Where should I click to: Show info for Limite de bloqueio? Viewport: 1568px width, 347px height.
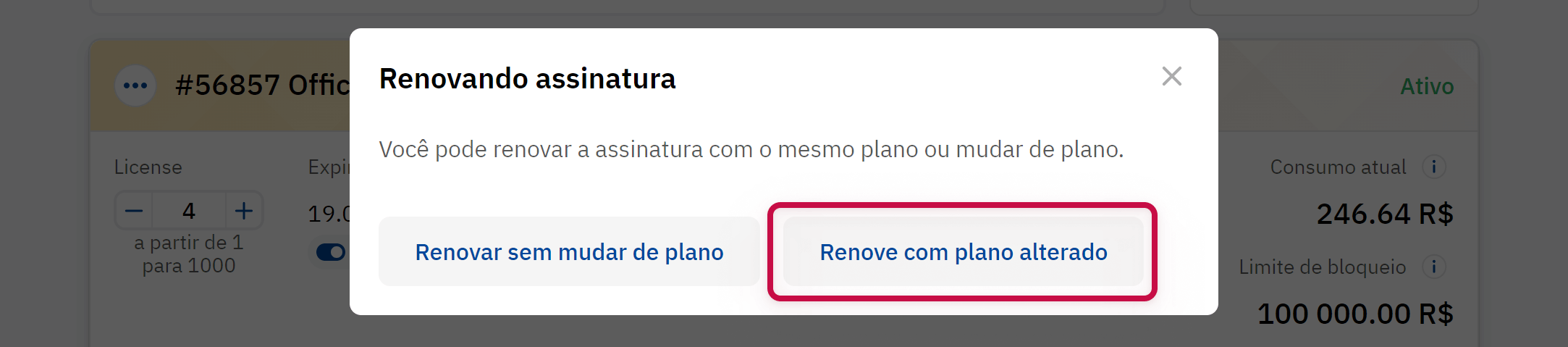(1433, 267)
